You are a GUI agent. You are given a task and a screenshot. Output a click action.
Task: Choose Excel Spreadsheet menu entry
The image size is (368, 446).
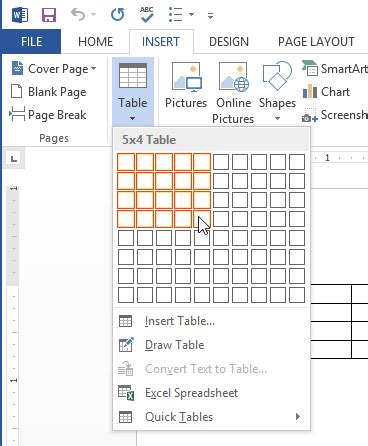[210, 393]
